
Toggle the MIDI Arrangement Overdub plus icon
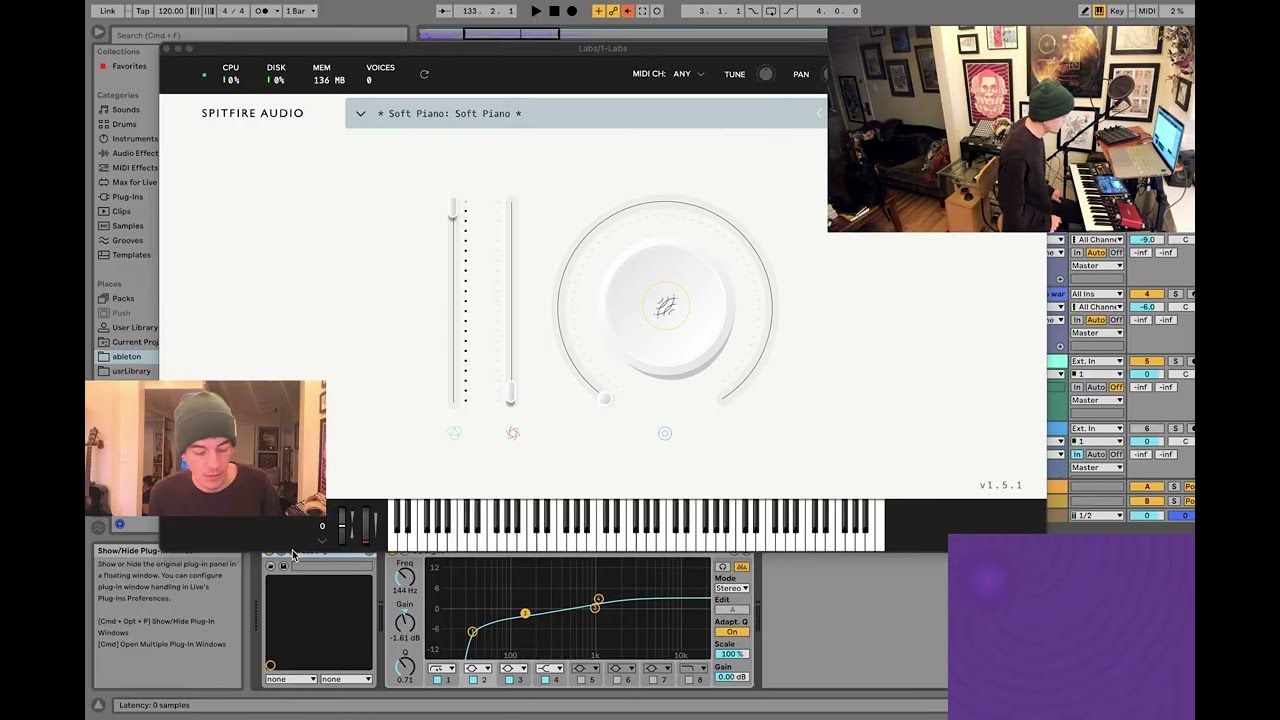click(598, 11)
